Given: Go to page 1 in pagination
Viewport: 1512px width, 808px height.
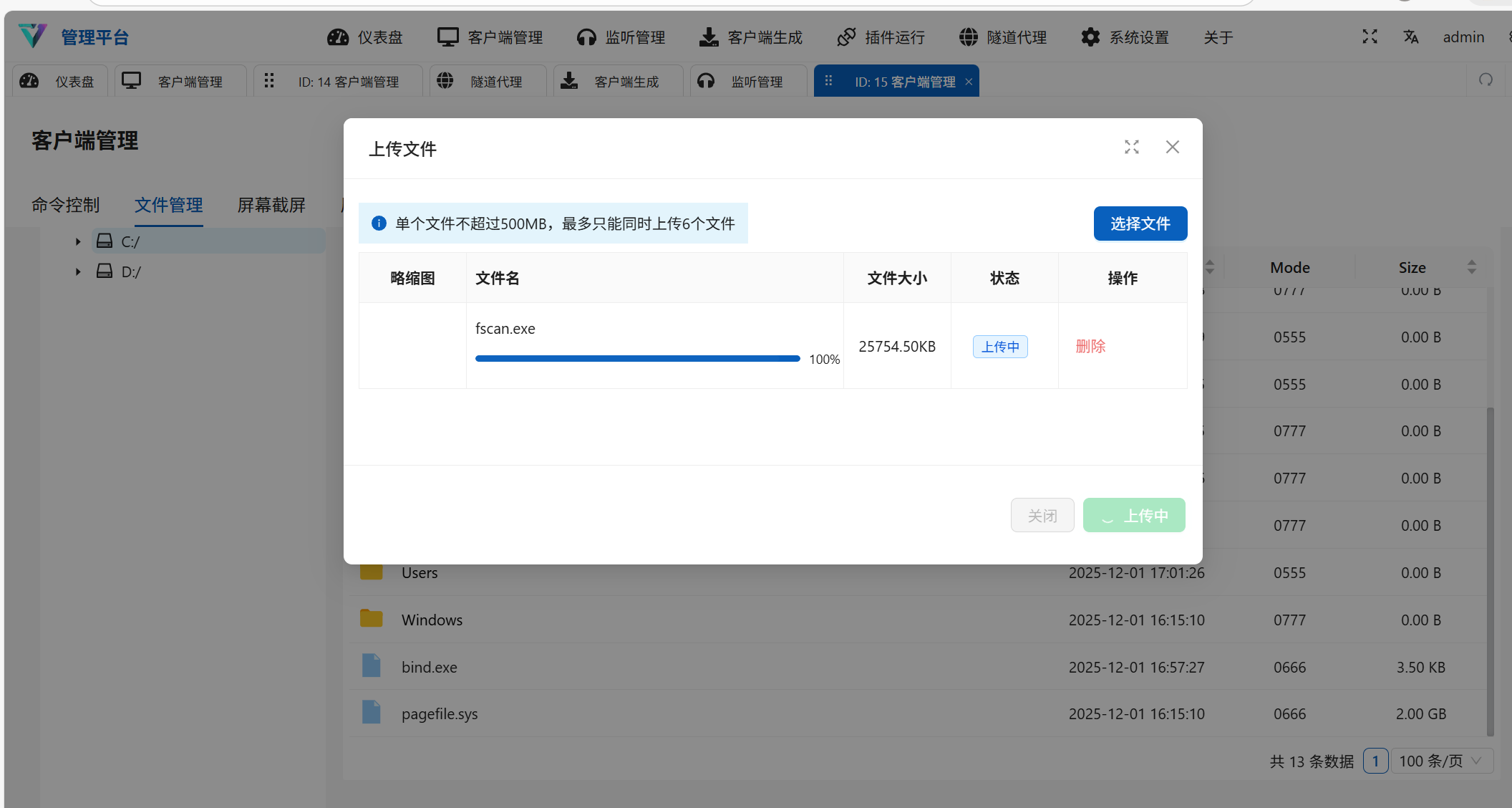Looking at the screenshot, I should coord(1375,761).
